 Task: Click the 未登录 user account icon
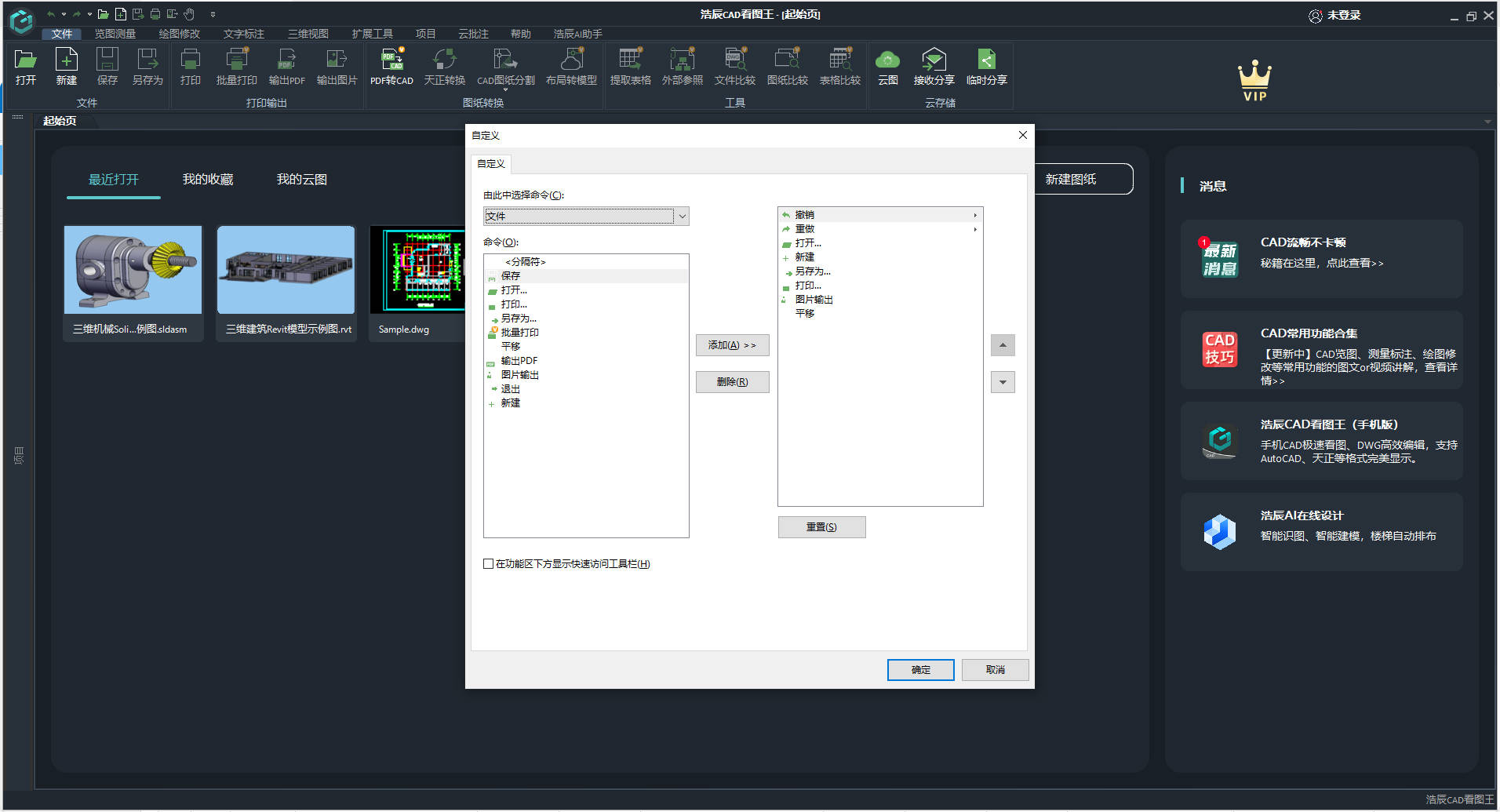pos(1316,16)
